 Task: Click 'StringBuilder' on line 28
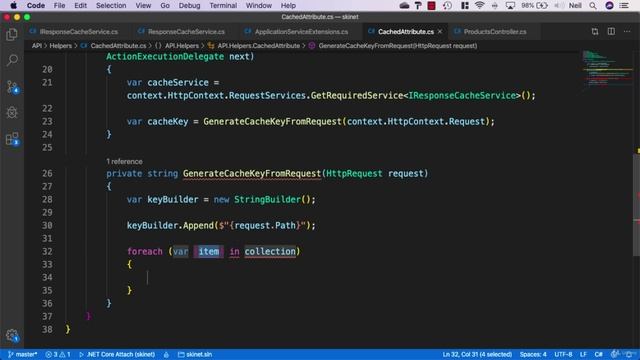coord(267,200)
